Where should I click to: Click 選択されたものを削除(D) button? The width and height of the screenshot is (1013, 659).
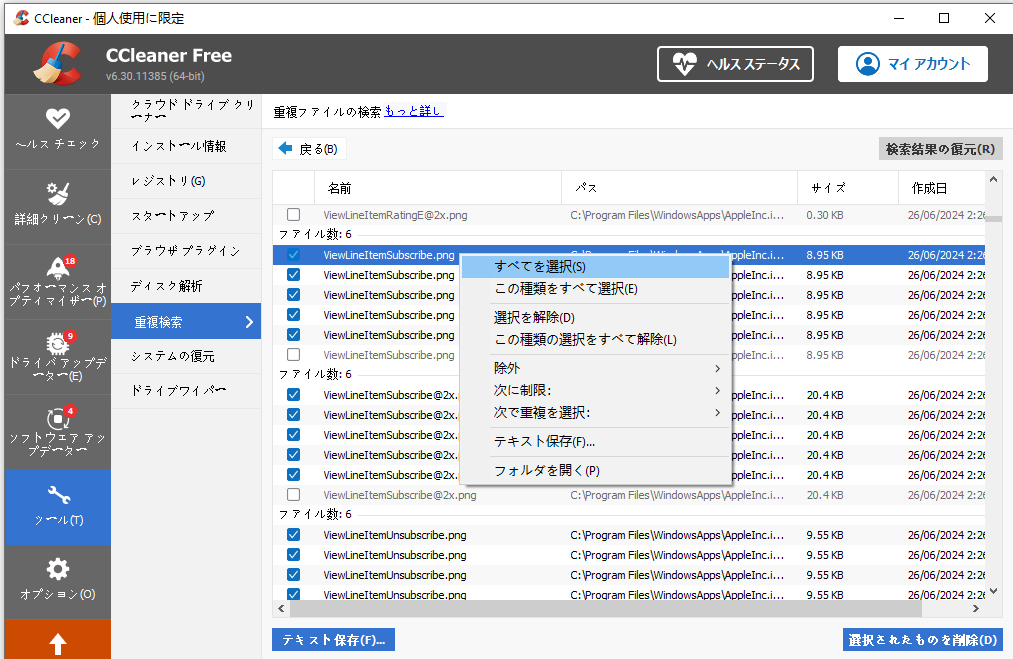[923, 640]
